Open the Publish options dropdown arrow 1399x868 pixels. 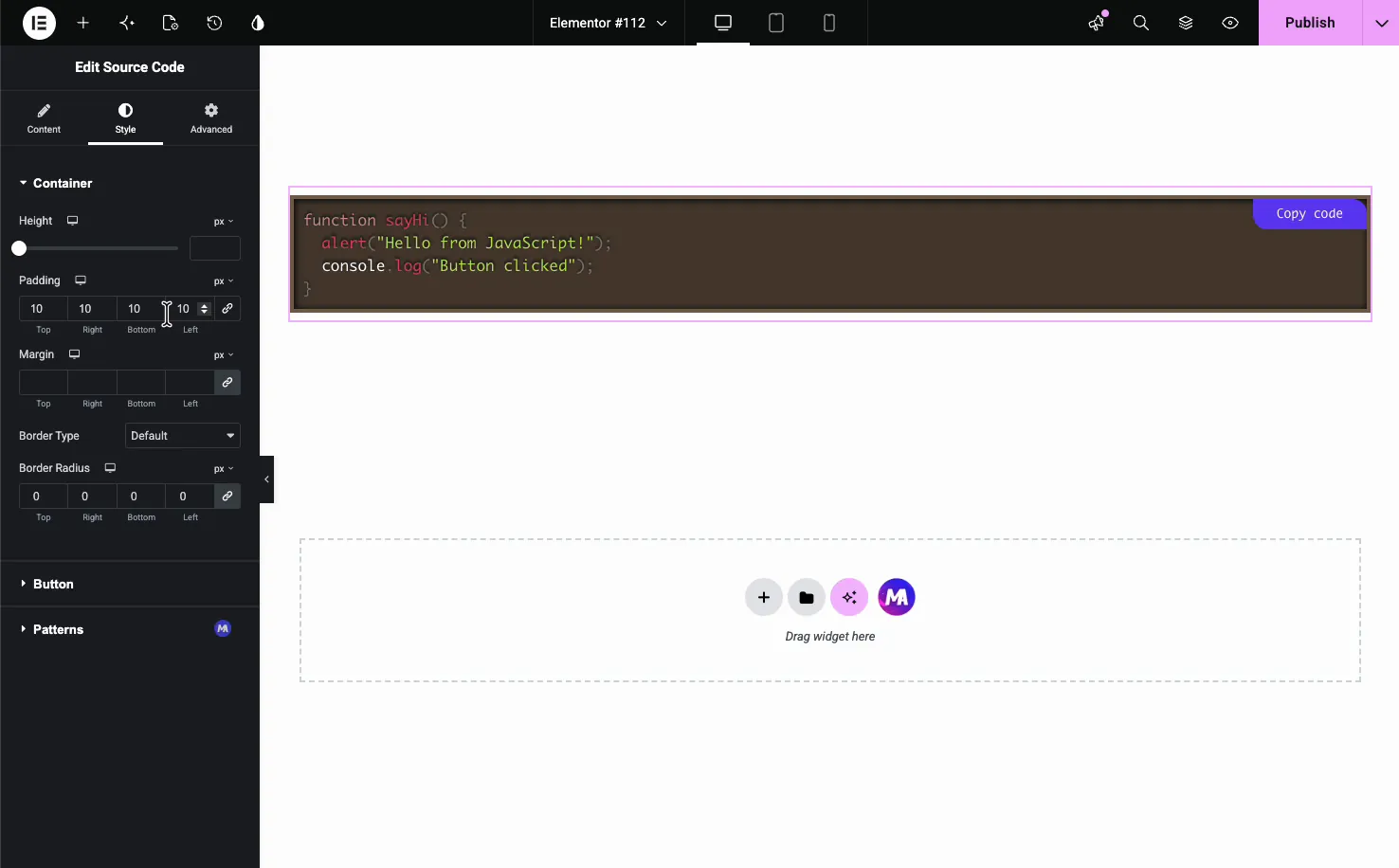point(1381,23)
